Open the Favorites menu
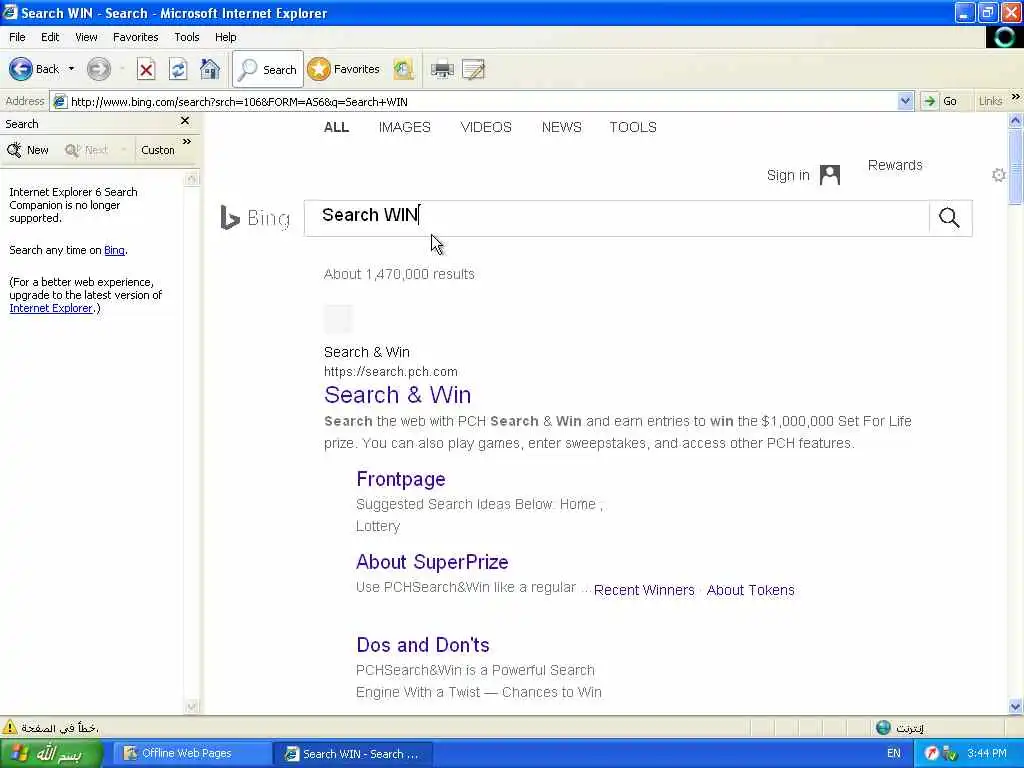Image resolution: width=1024 pixels, height=768 pixels. 135,37
